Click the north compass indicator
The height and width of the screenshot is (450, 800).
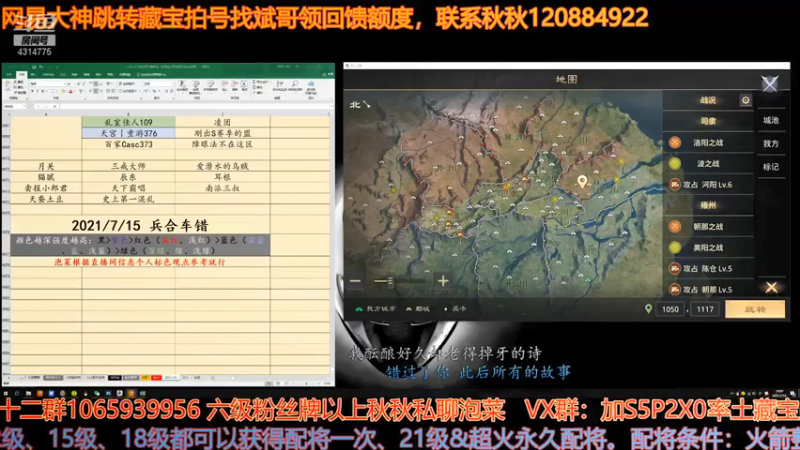360,105
